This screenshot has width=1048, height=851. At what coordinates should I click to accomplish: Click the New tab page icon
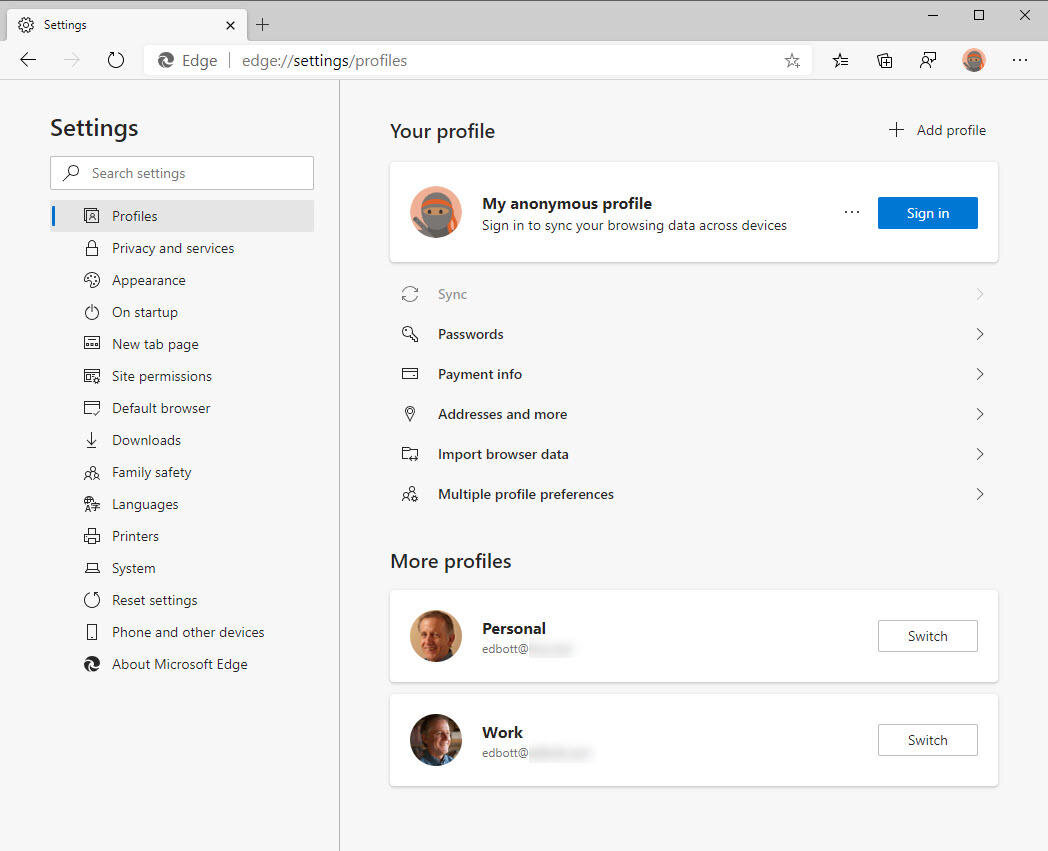tap(92, 344)
